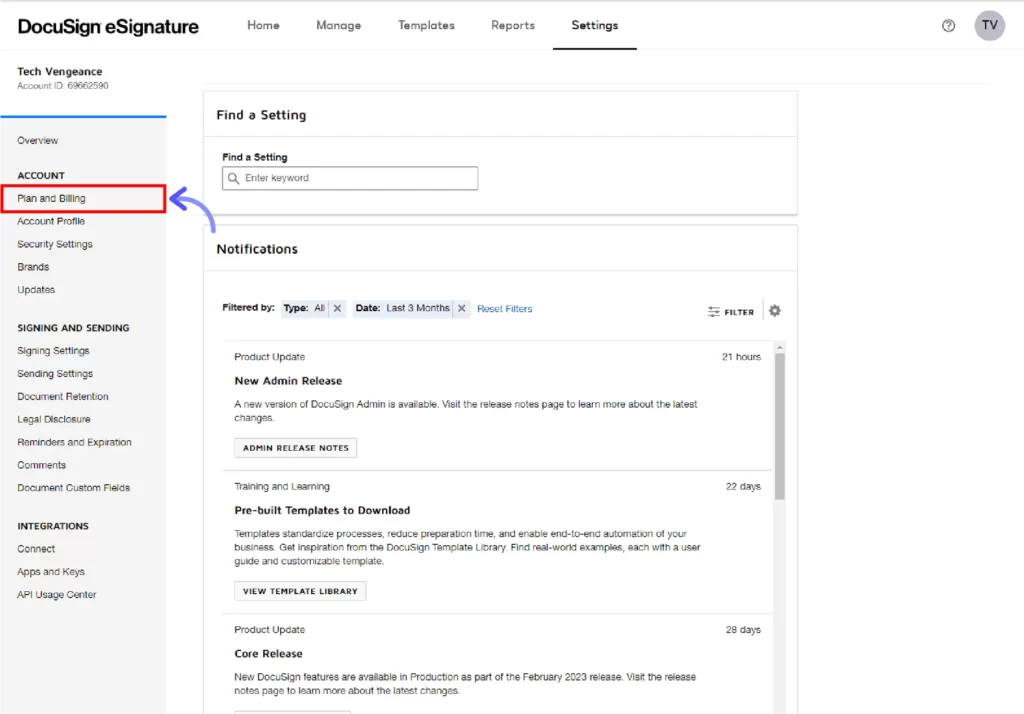
Task: Remove the Date: Last 3 Months filter
Action: [x=461, y=308]
